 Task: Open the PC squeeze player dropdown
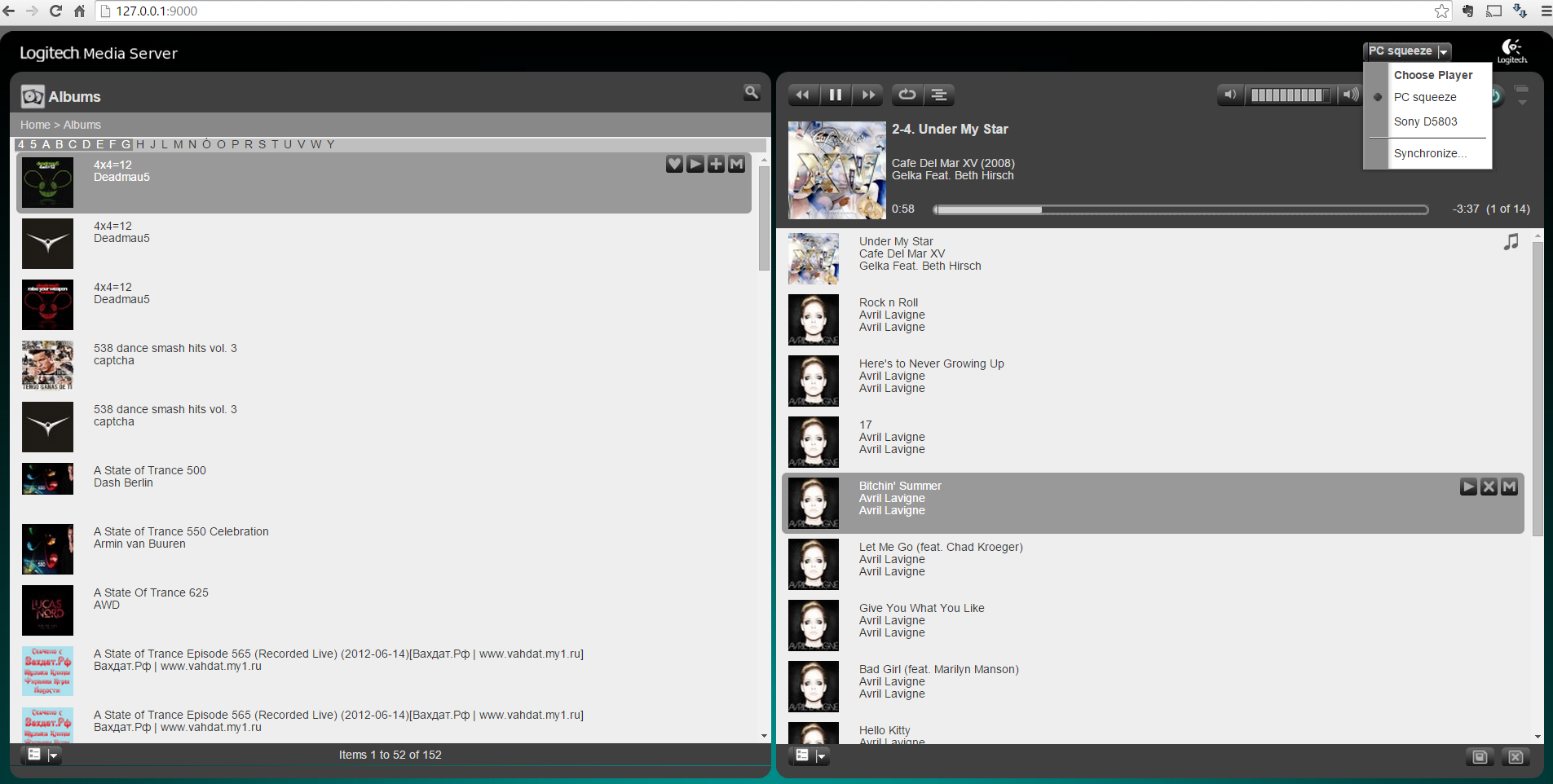[1407, 51]
